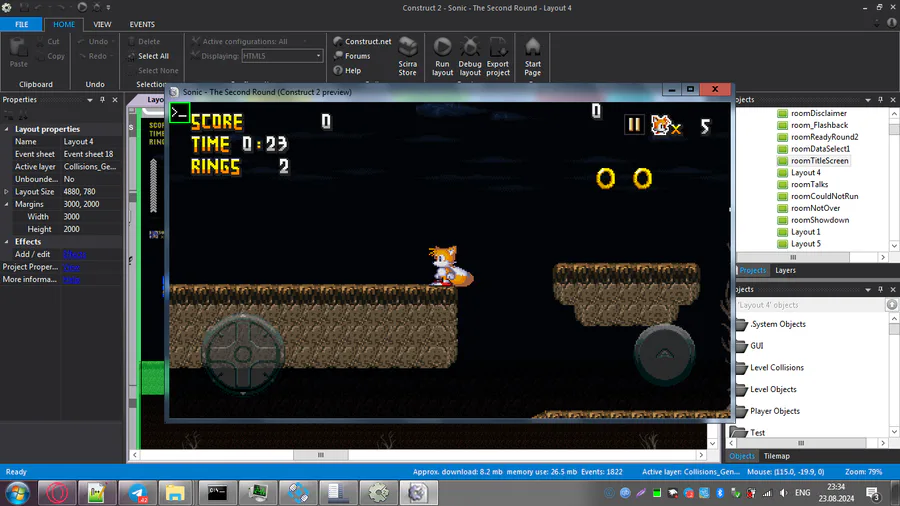This screenshot has height=506, width=900.
Task: Select roomTitleScreen in the project tree
Action: point(819,161)
